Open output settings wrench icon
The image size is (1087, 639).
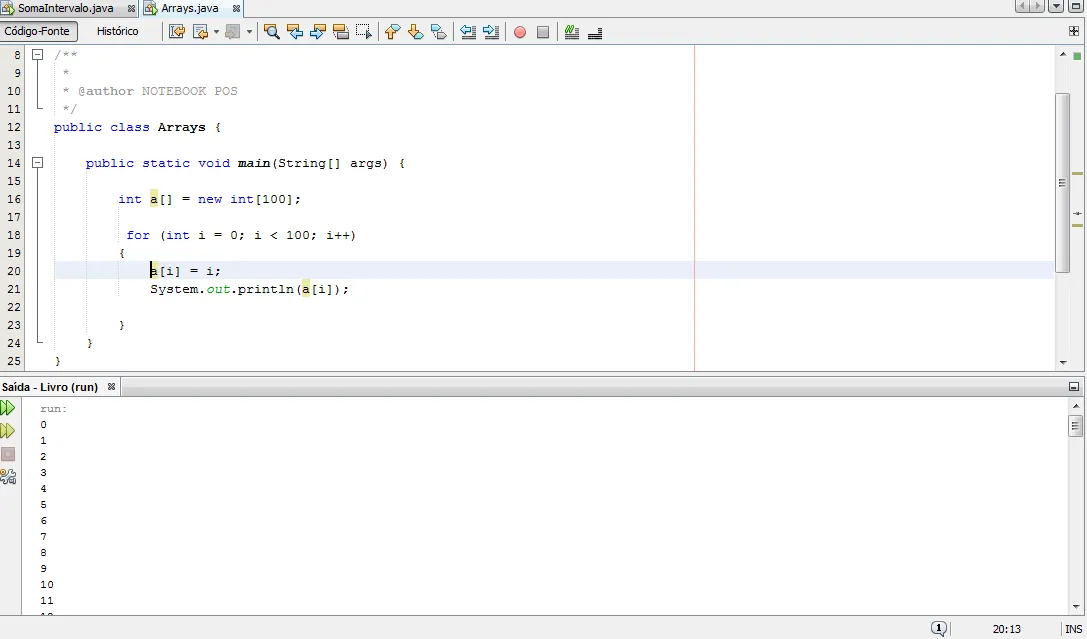(8, 477)
